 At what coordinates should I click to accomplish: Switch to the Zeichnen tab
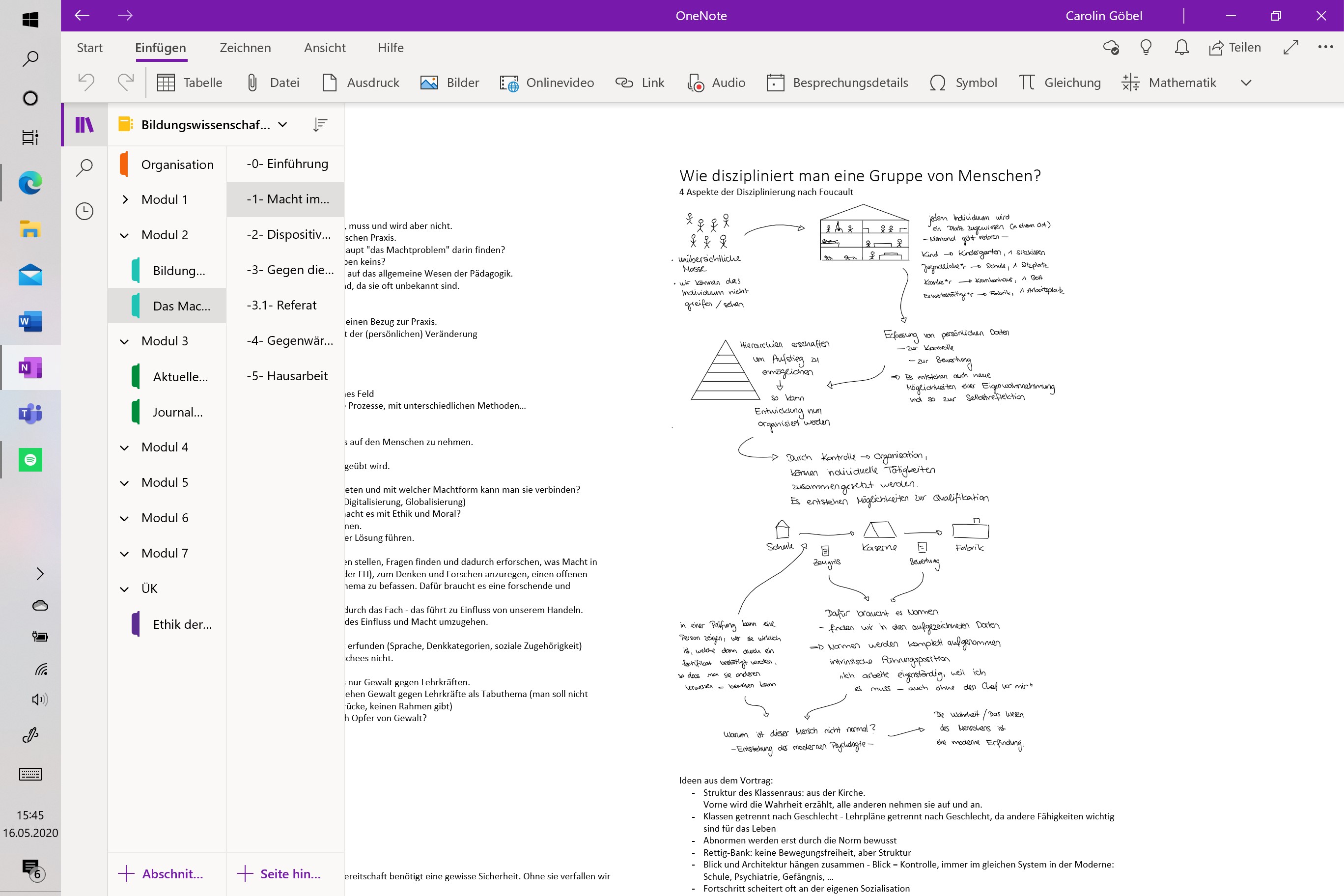[x=245, y=48]
